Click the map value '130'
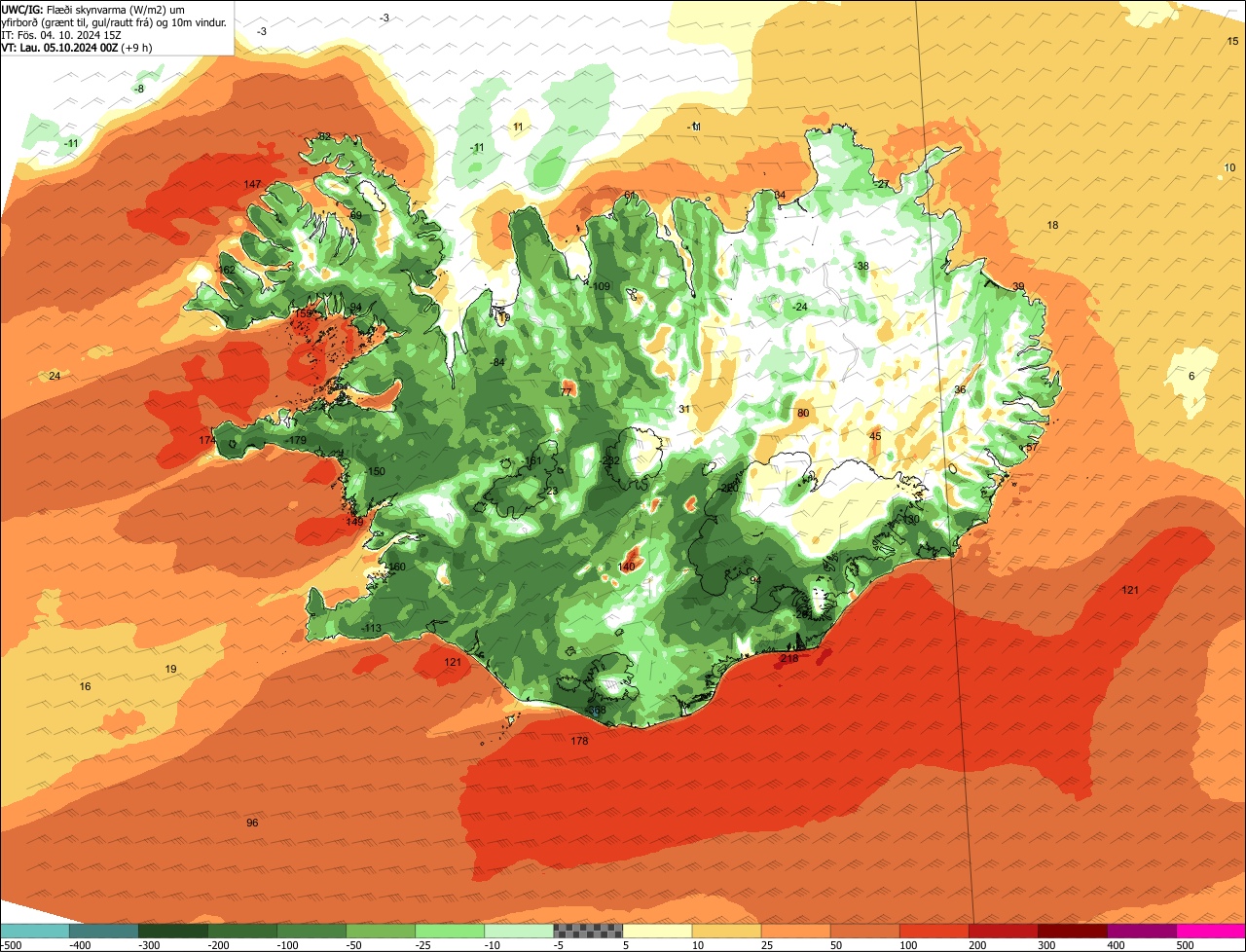The height and width of the screenshot is (952, 1246). [x=911, y=521]
